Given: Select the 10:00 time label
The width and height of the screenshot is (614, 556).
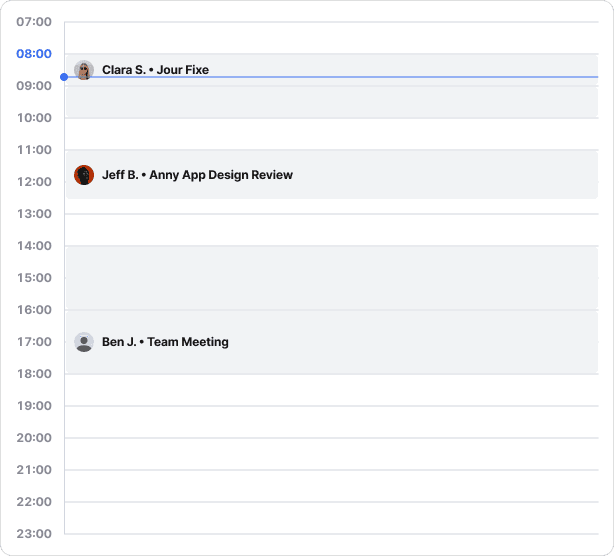Looking at the screenshot, I should click(x=34, y=118).
